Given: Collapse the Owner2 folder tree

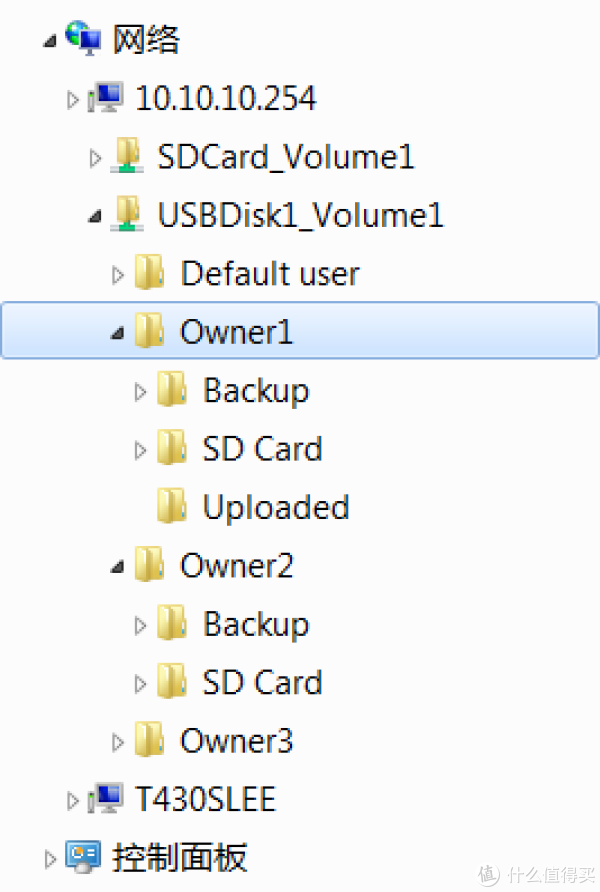Looking at the screenshot, I should click(x=118, y=566).
